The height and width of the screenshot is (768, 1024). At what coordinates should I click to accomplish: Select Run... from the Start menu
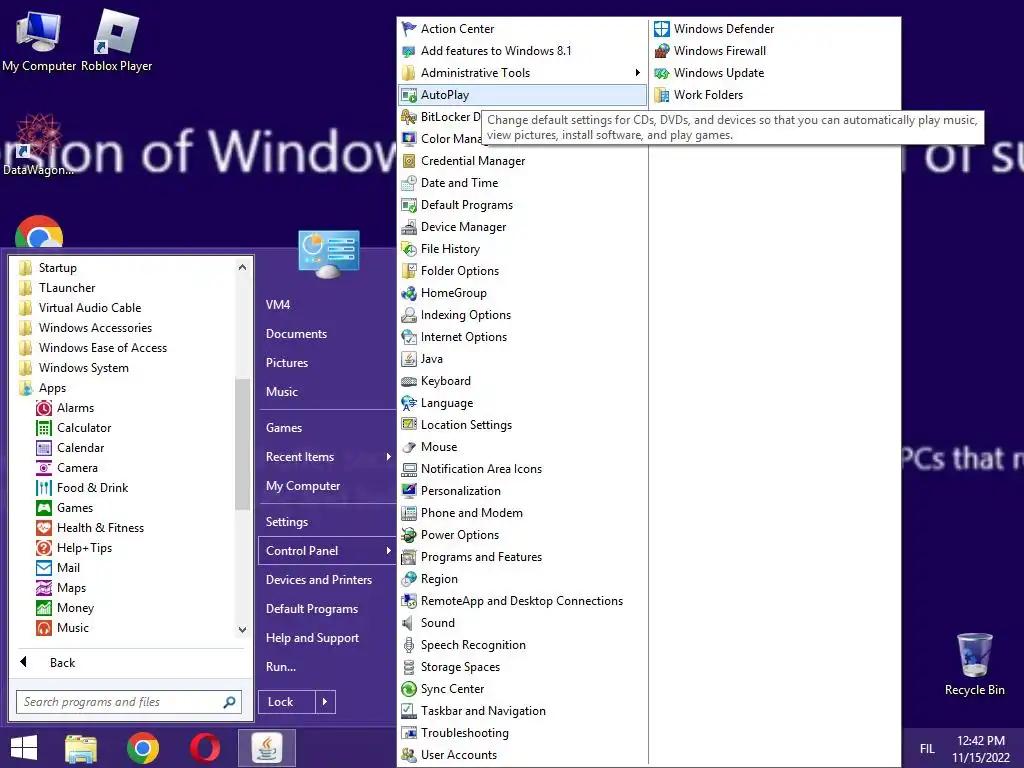(281, 667)
